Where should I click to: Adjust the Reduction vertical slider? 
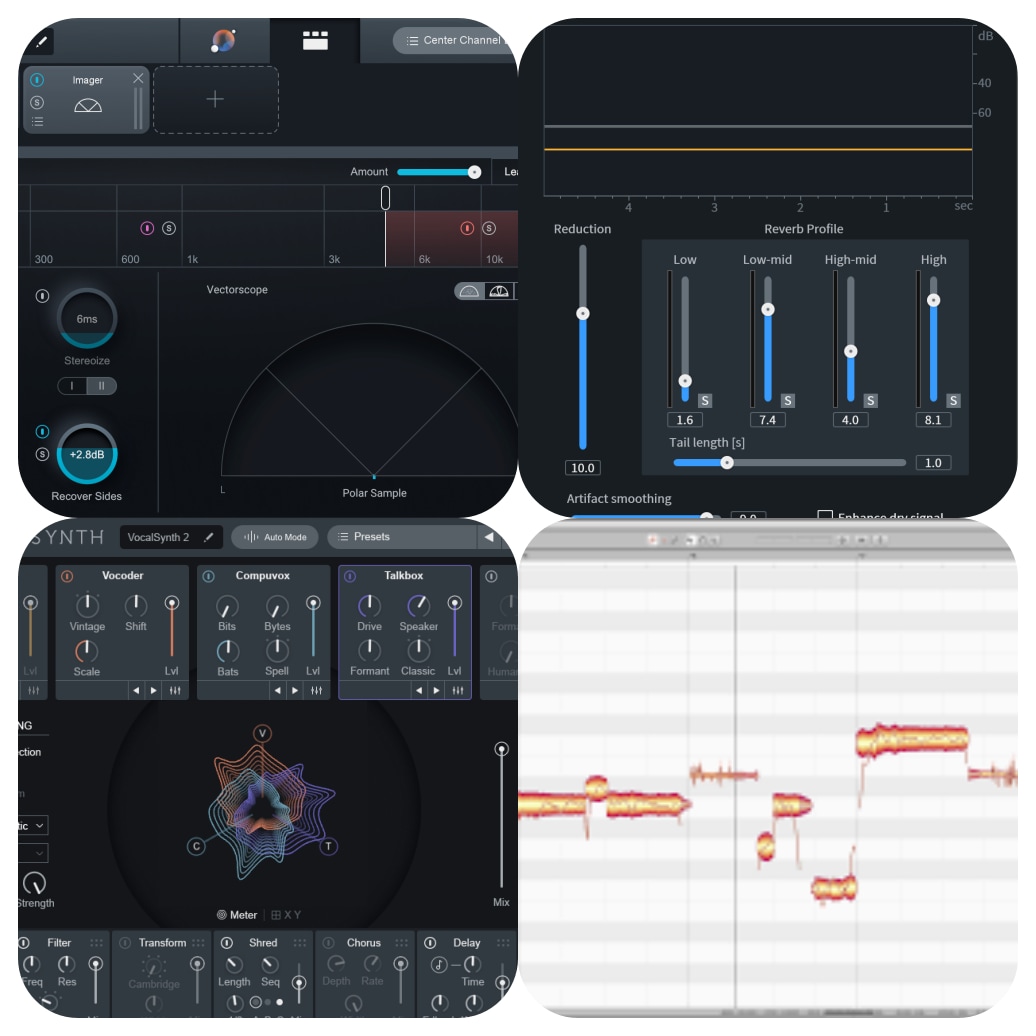[x=583, y=313]
